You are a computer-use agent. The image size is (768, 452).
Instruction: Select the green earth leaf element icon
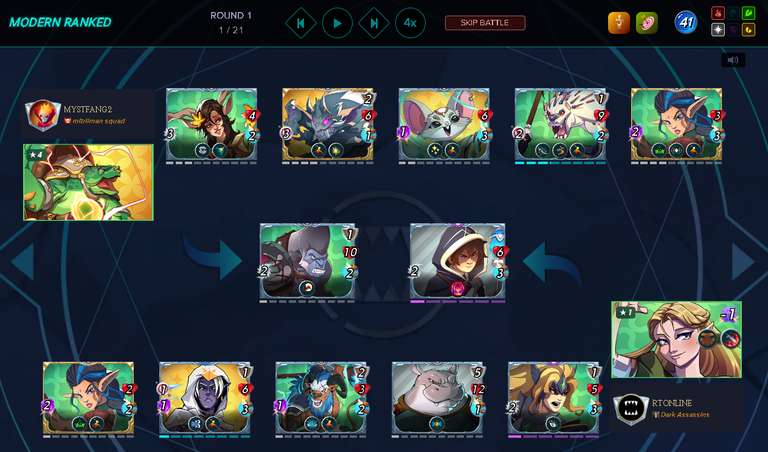click(748, 13)
